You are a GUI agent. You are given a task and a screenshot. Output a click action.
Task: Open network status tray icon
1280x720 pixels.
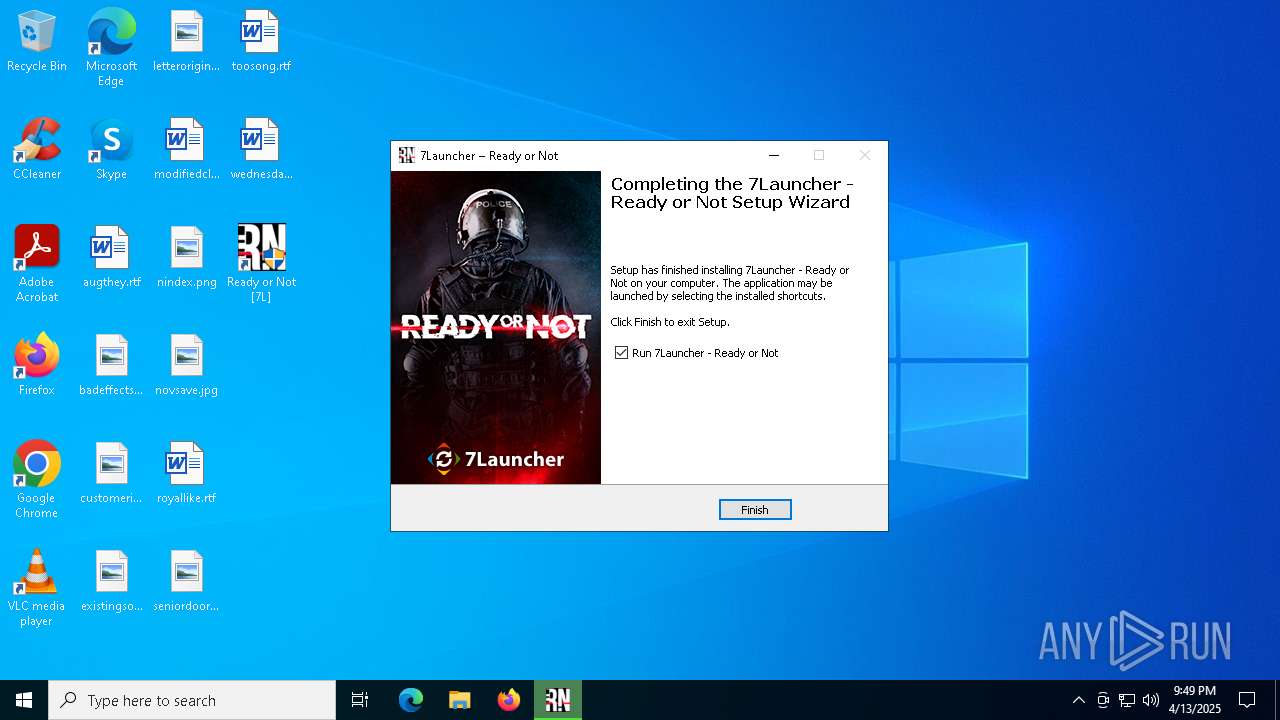point(1127,700)
